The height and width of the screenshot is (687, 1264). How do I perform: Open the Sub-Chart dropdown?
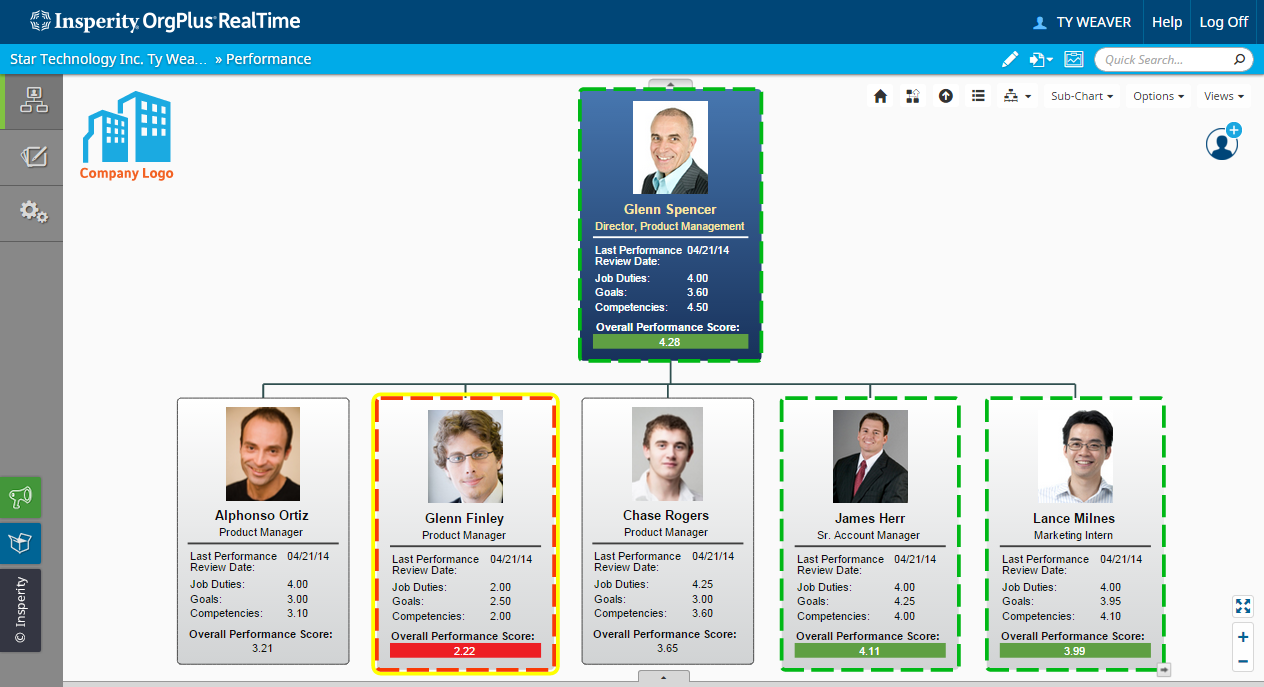point(1081,97)
